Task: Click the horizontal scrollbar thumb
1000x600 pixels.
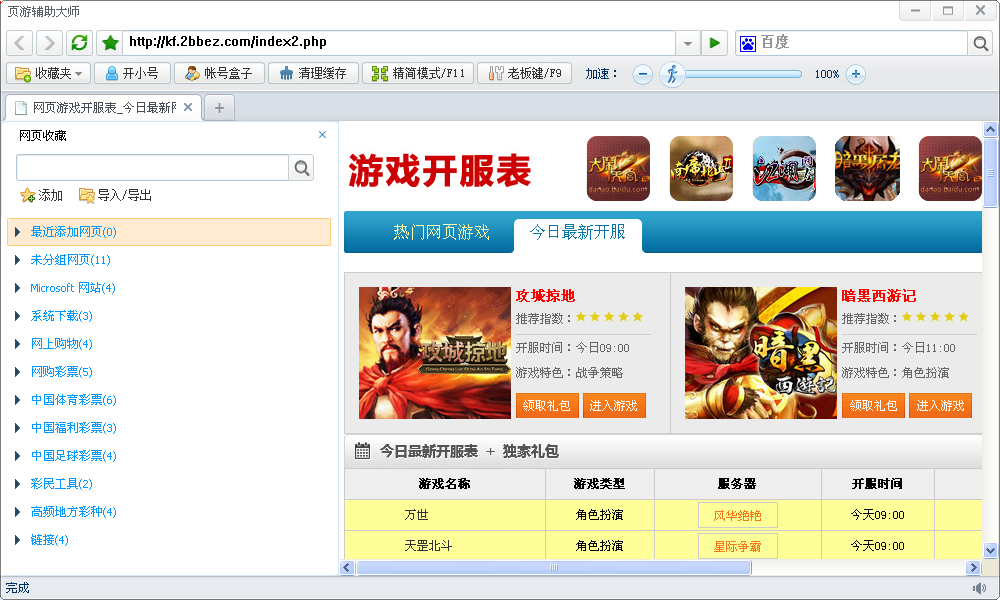Action: tap(554, 567)
